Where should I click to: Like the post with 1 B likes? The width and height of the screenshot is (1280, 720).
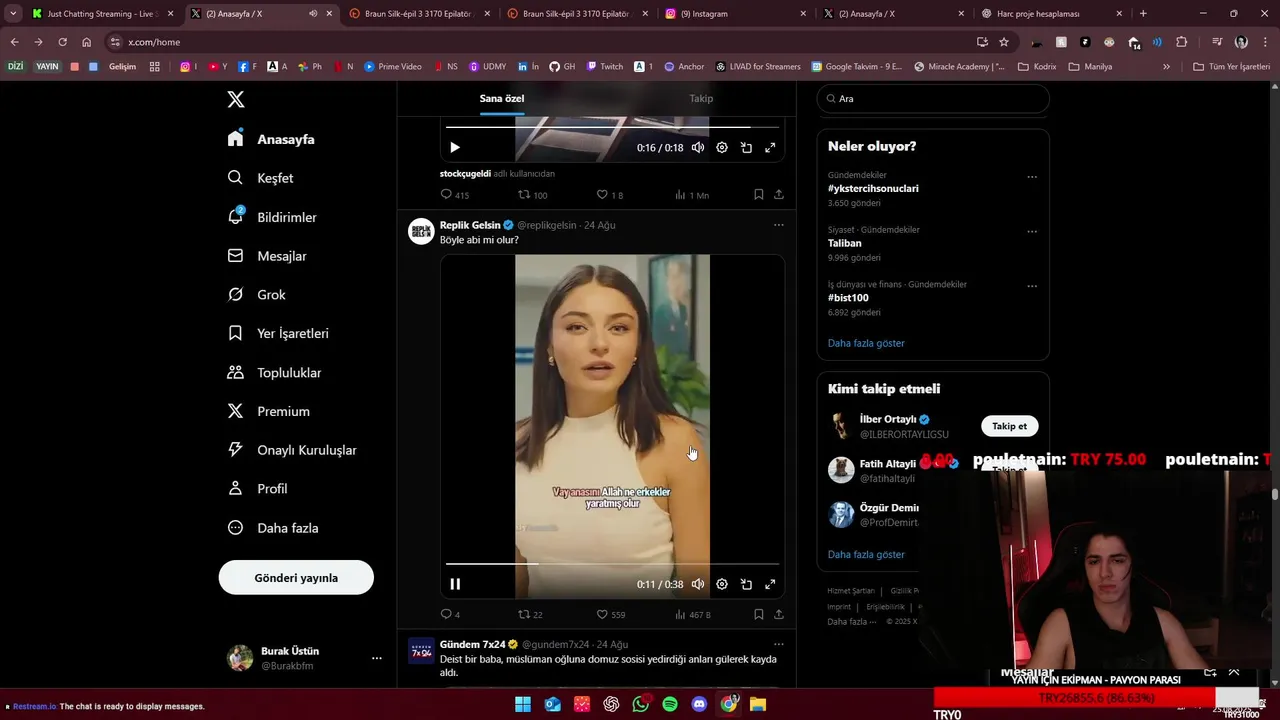pyautogui.click(x=610, y=195)
